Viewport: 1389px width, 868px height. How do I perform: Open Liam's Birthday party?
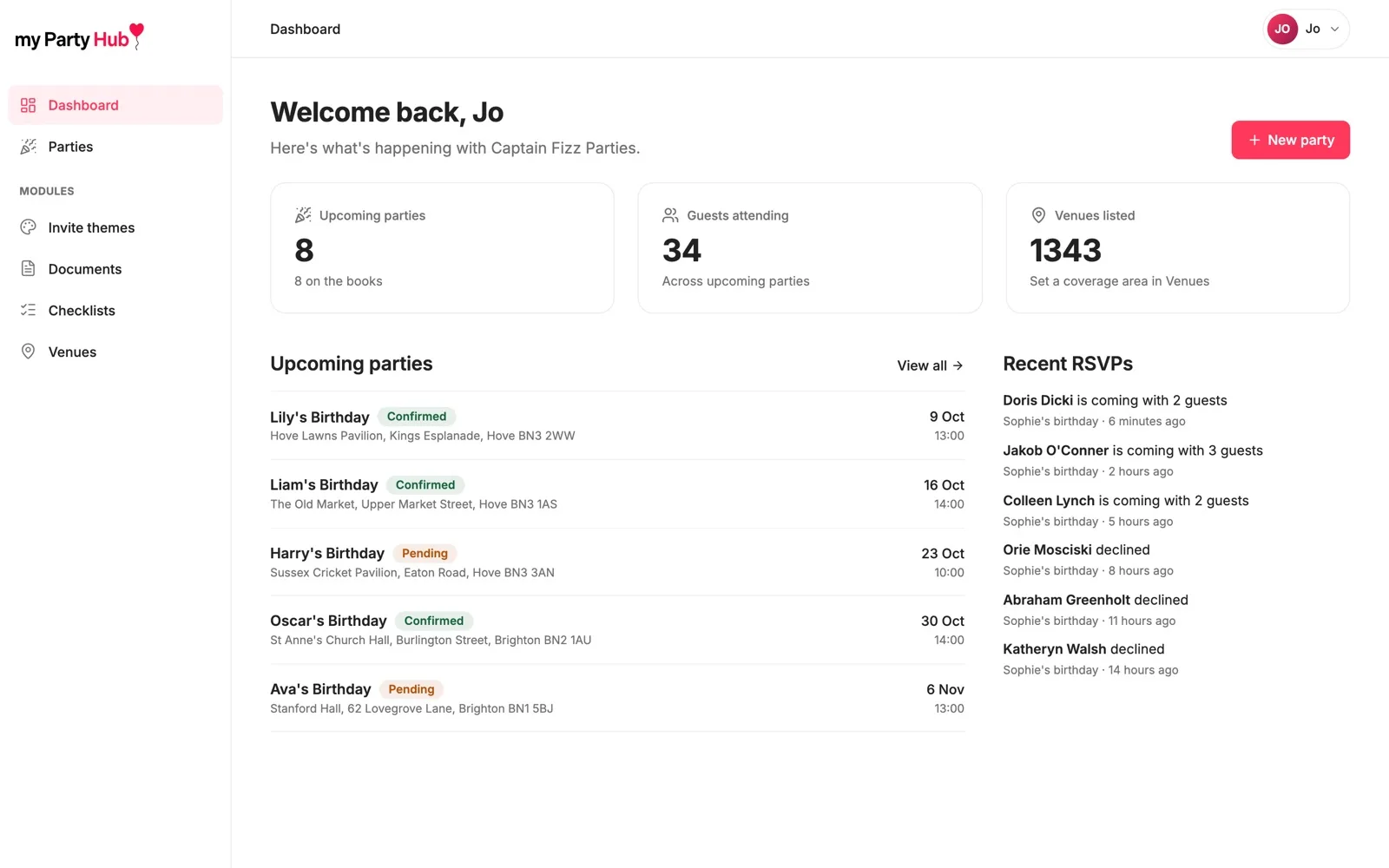[617, 494]
